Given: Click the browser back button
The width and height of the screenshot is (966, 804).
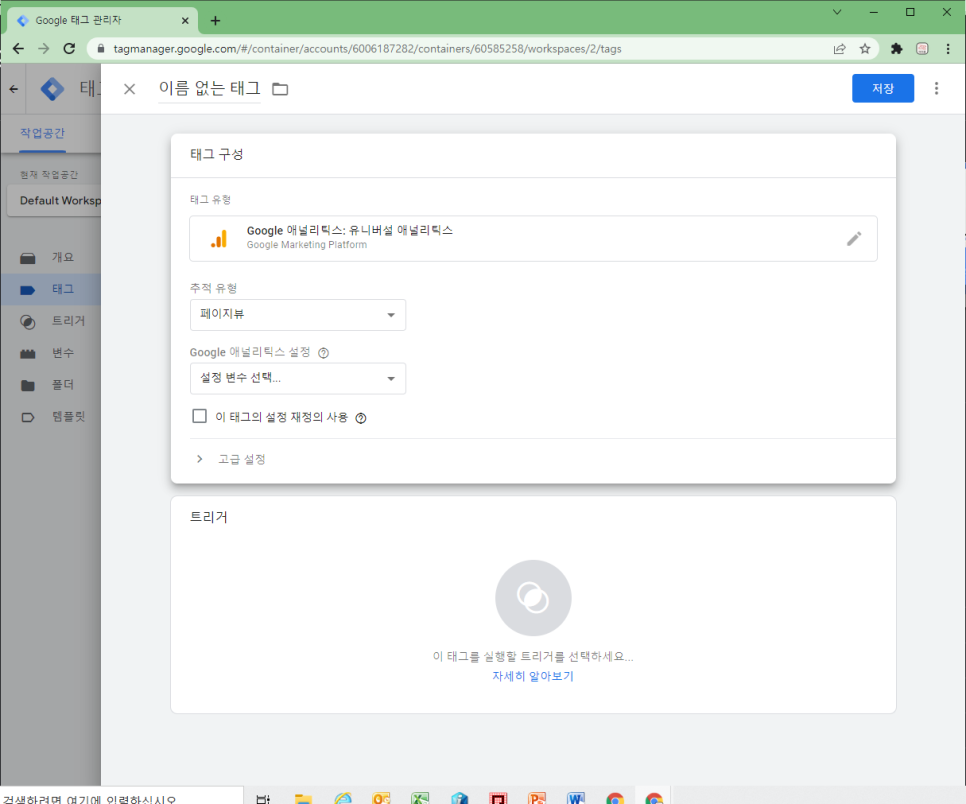Looking at the screenshot, I should tap(18, 49).
